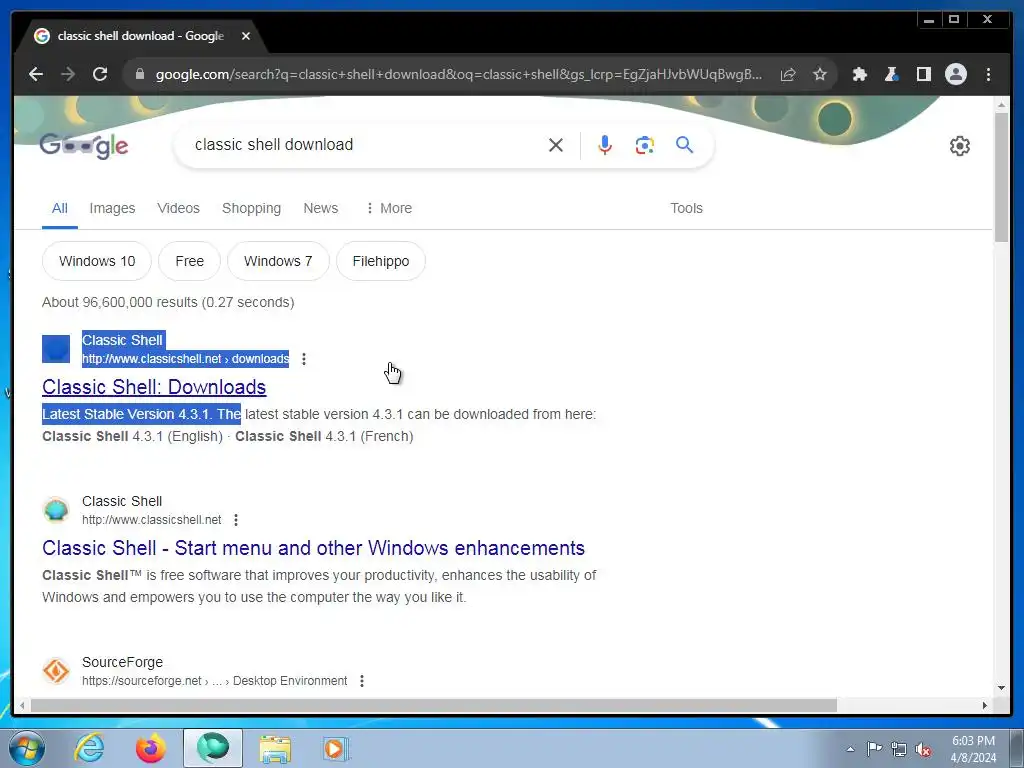
Task: Show hidden system tray icons arrow
Action: coord(850,749)
